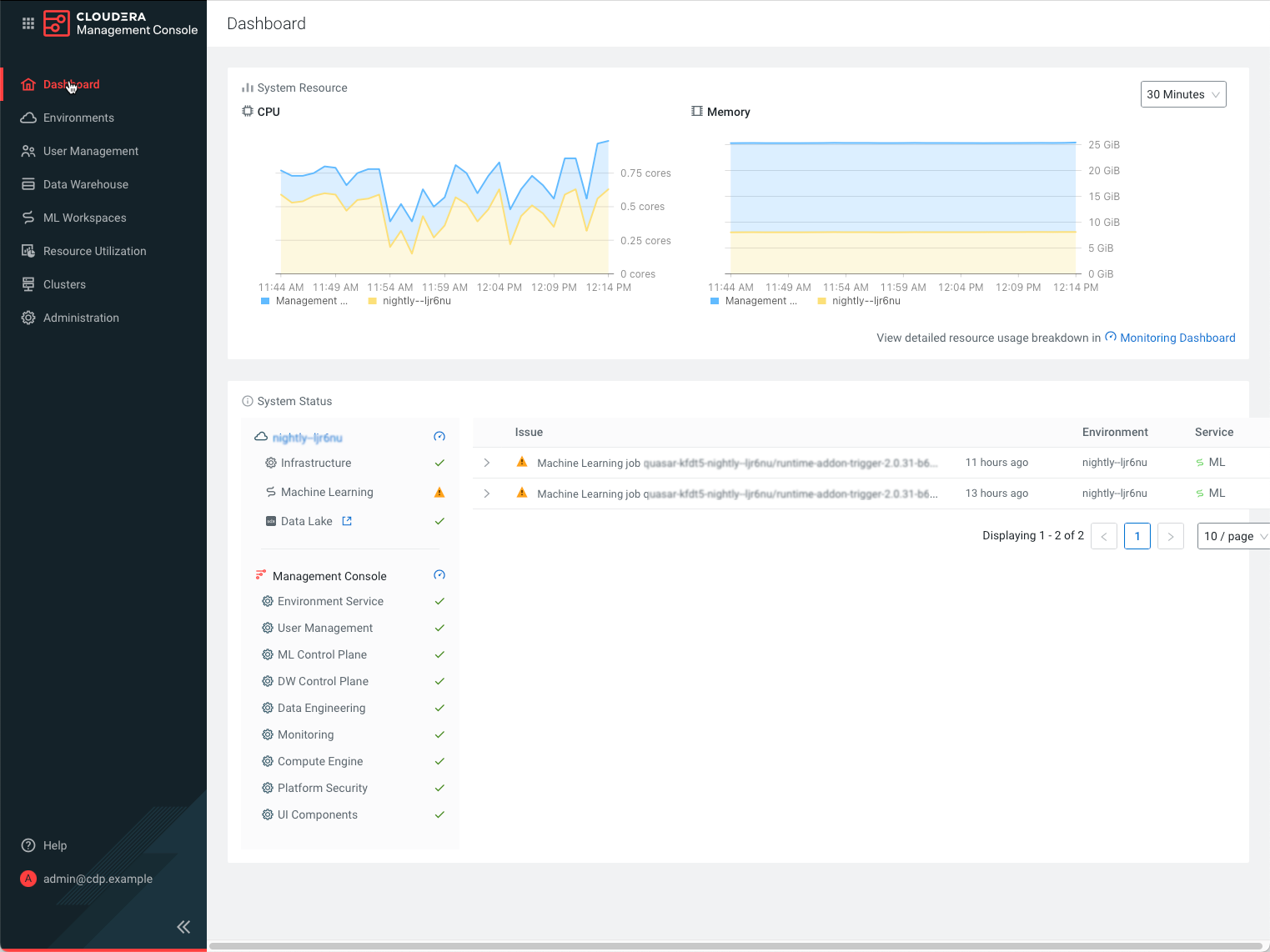The width and height of the screenshot is (1270, 952).
Task: Select the Clusters sidebar icon
Action: [x=28, y=284]
